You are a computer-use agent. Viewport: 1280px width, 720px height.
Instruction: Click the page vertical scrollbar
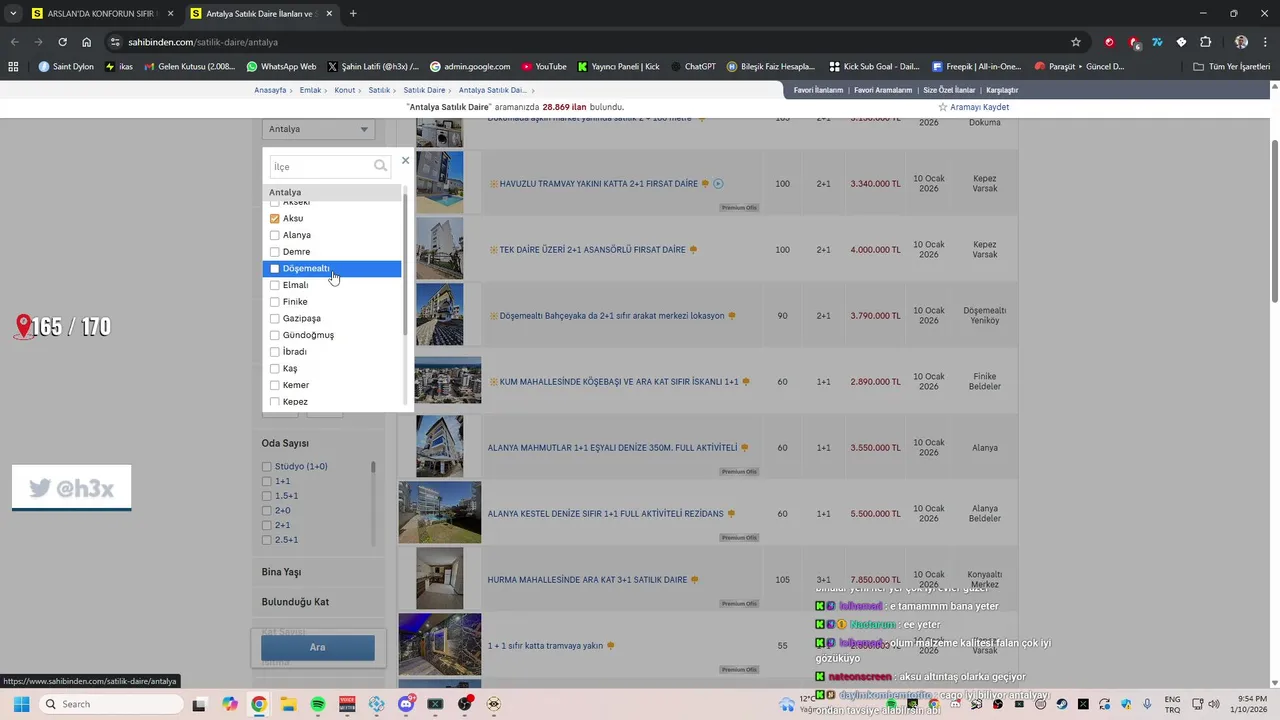(1274, 222)
